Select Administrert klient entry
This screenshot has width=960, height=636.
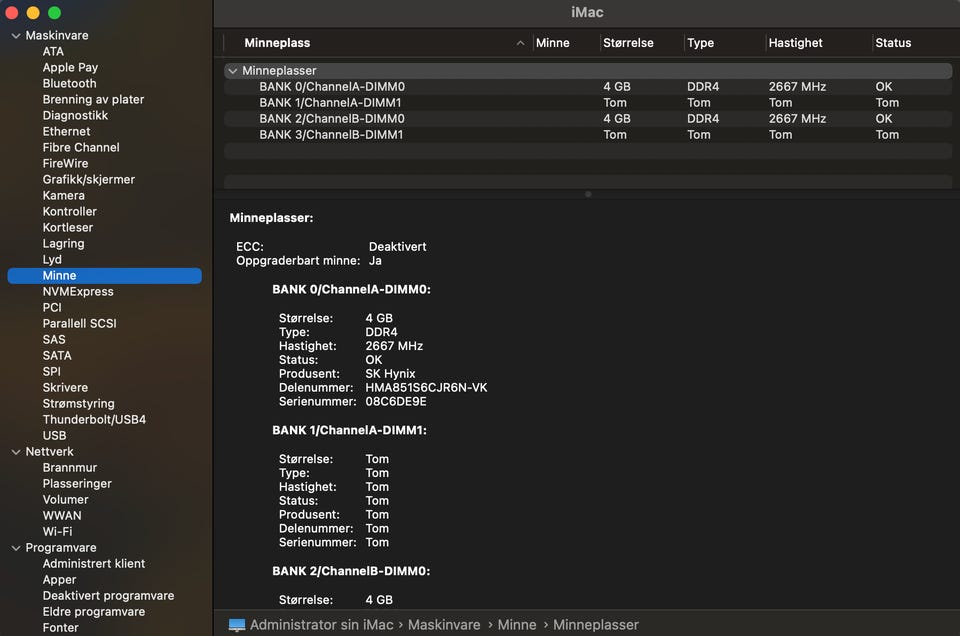pyautogui.click(x=94, y=564)
